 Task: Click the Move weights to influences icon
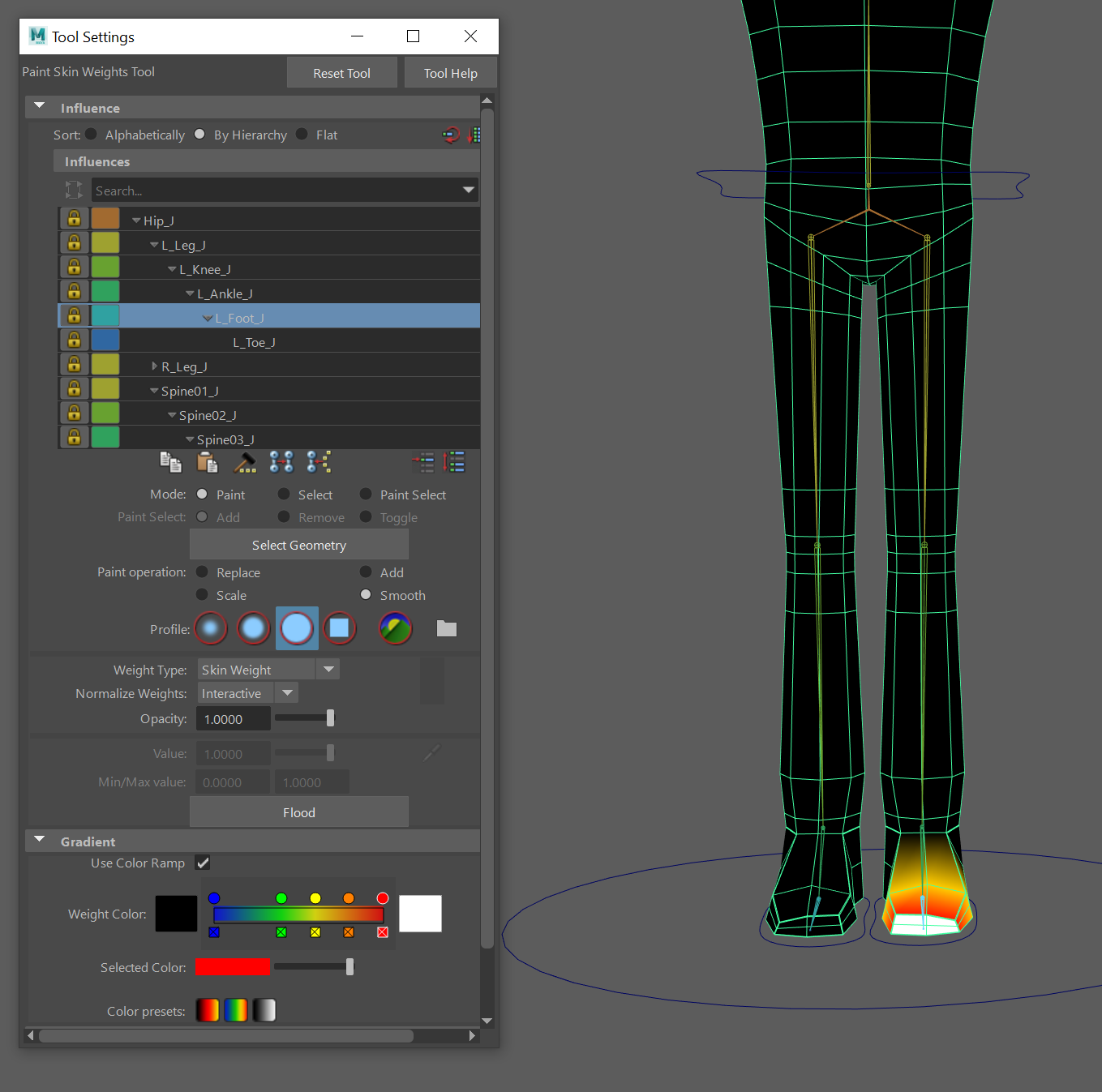pos(281,462)
